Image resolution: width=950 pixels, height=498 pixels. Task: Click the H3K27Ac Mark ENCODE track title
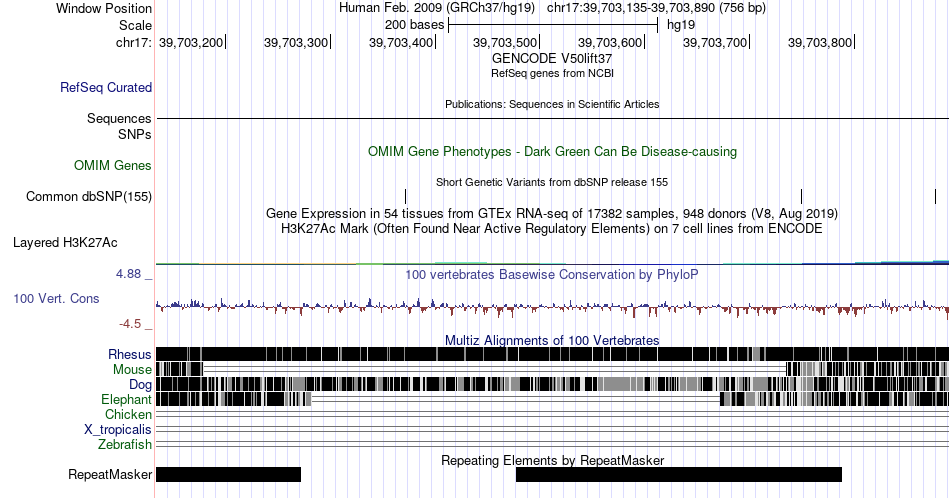point(552,228)
